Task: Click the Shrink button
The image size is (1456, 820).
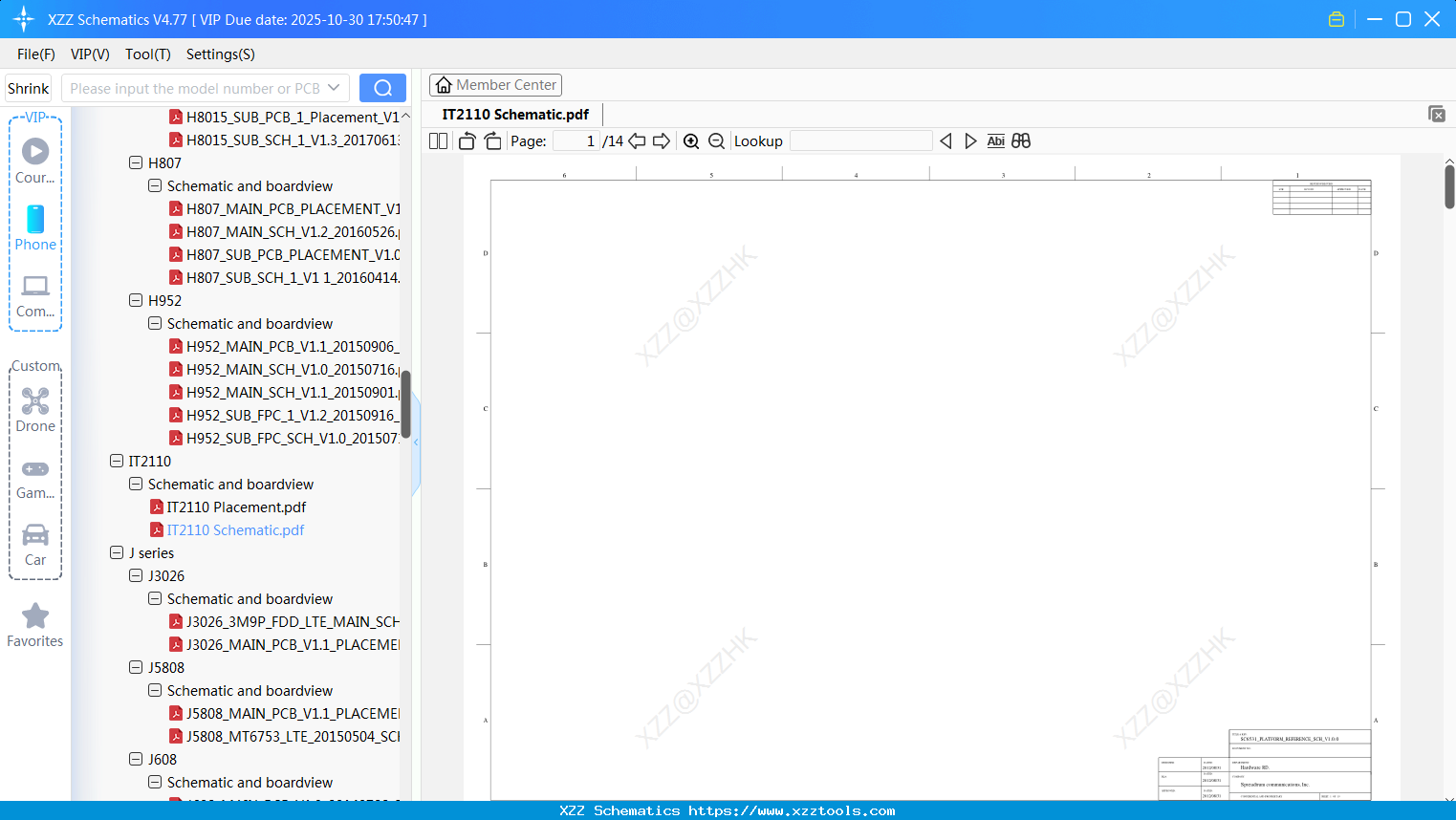Action: tap(28, 87)
